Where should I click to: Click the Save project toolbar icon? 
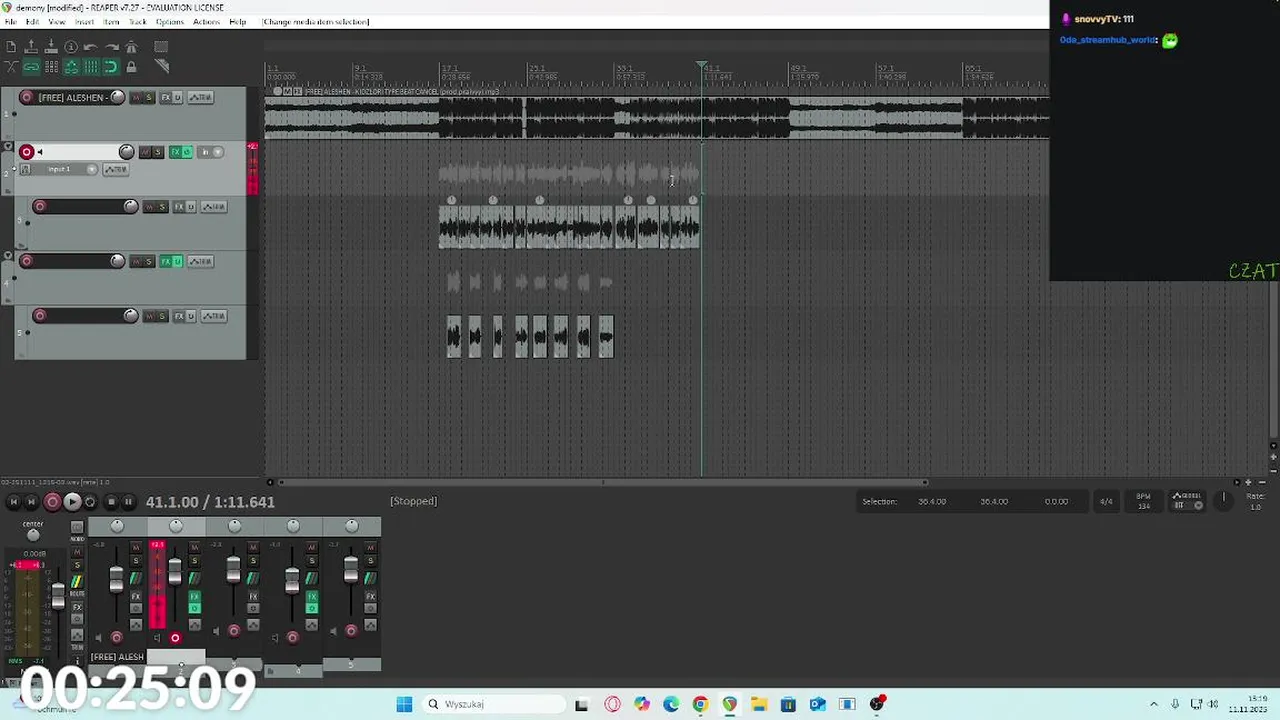51,47
